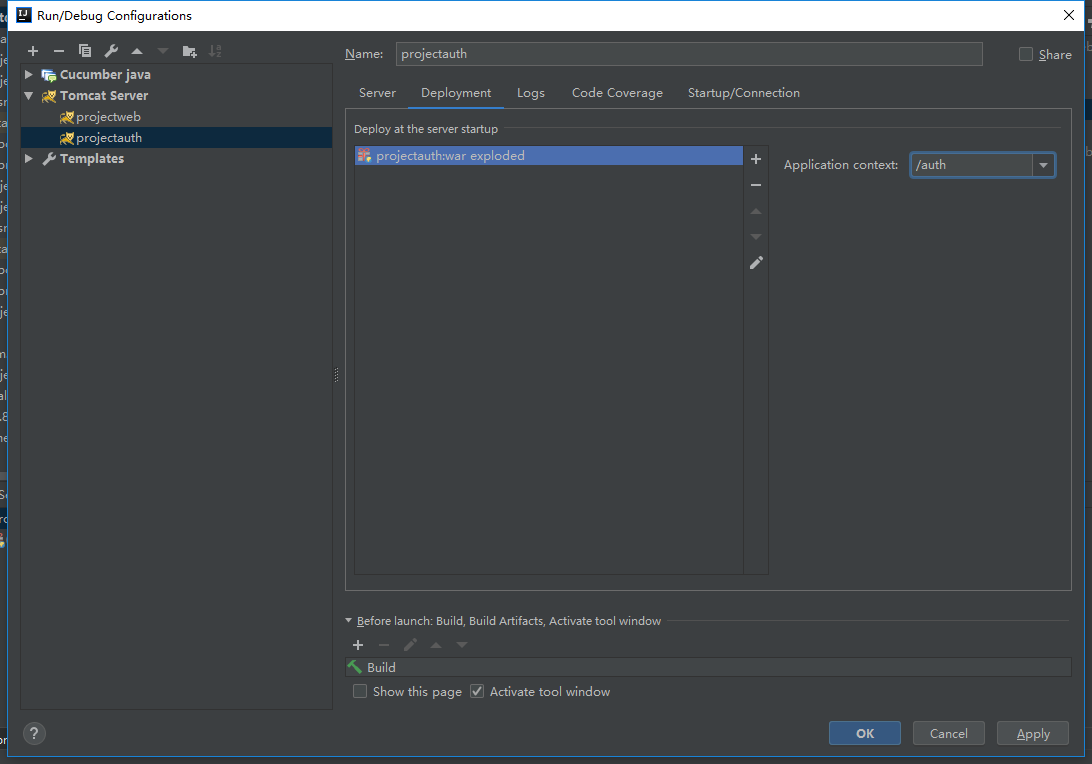Click the Cucumber java icon

[49, 75]
